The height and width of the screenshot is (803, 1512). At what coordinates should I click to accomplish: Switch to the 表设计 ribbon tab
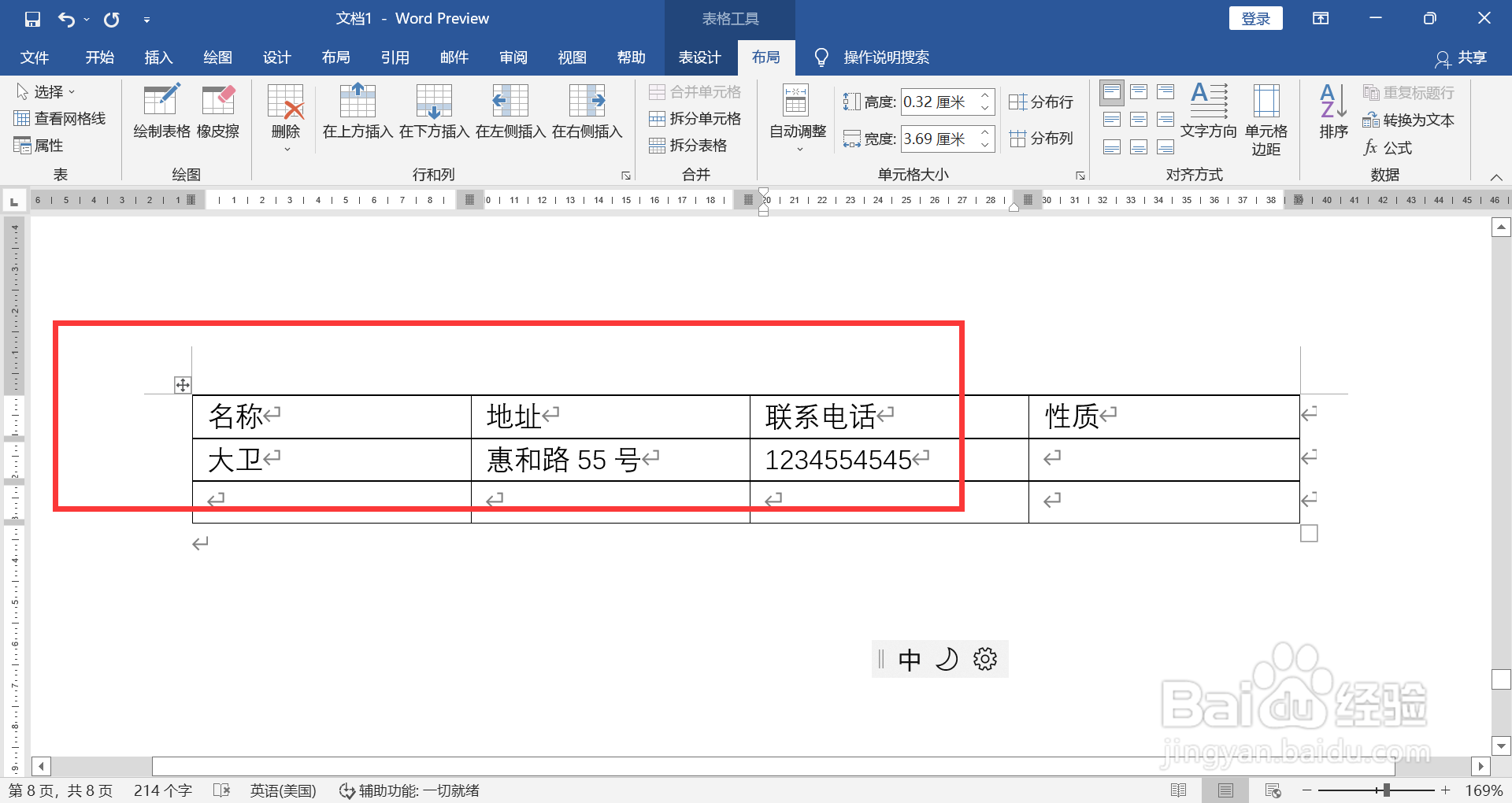coord(699,57)
